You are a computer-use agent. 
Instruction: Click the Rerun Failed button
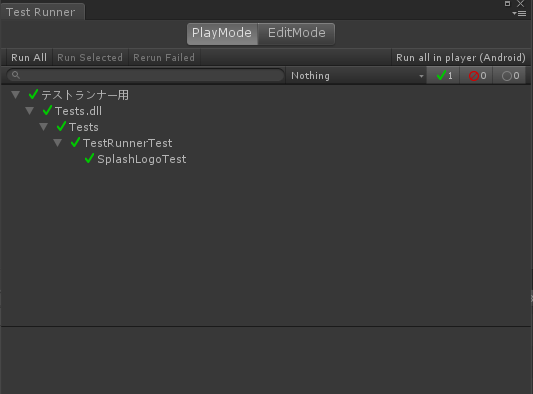tap(164, 57)
